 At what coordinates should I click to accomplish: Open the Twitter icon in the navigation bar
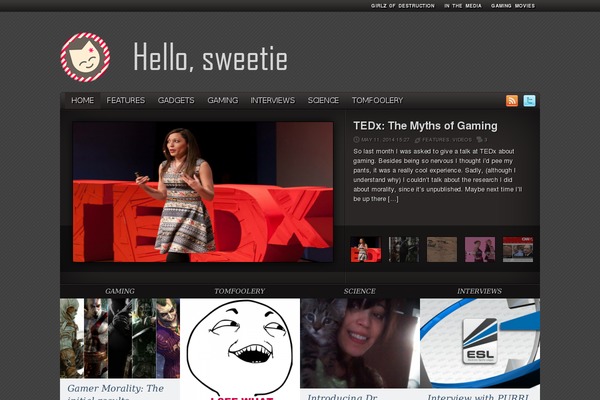[x=529, y=101]
